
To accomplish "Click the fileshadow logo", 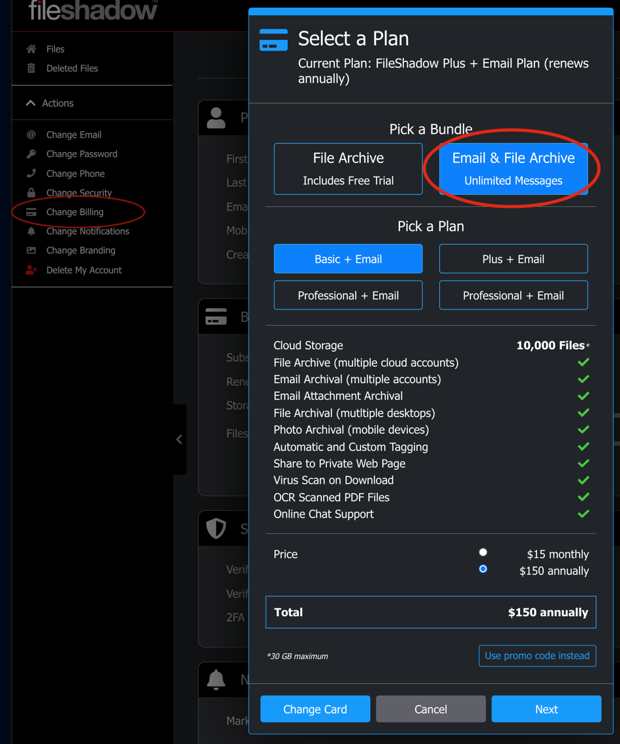I will click(x=93, y=10).
